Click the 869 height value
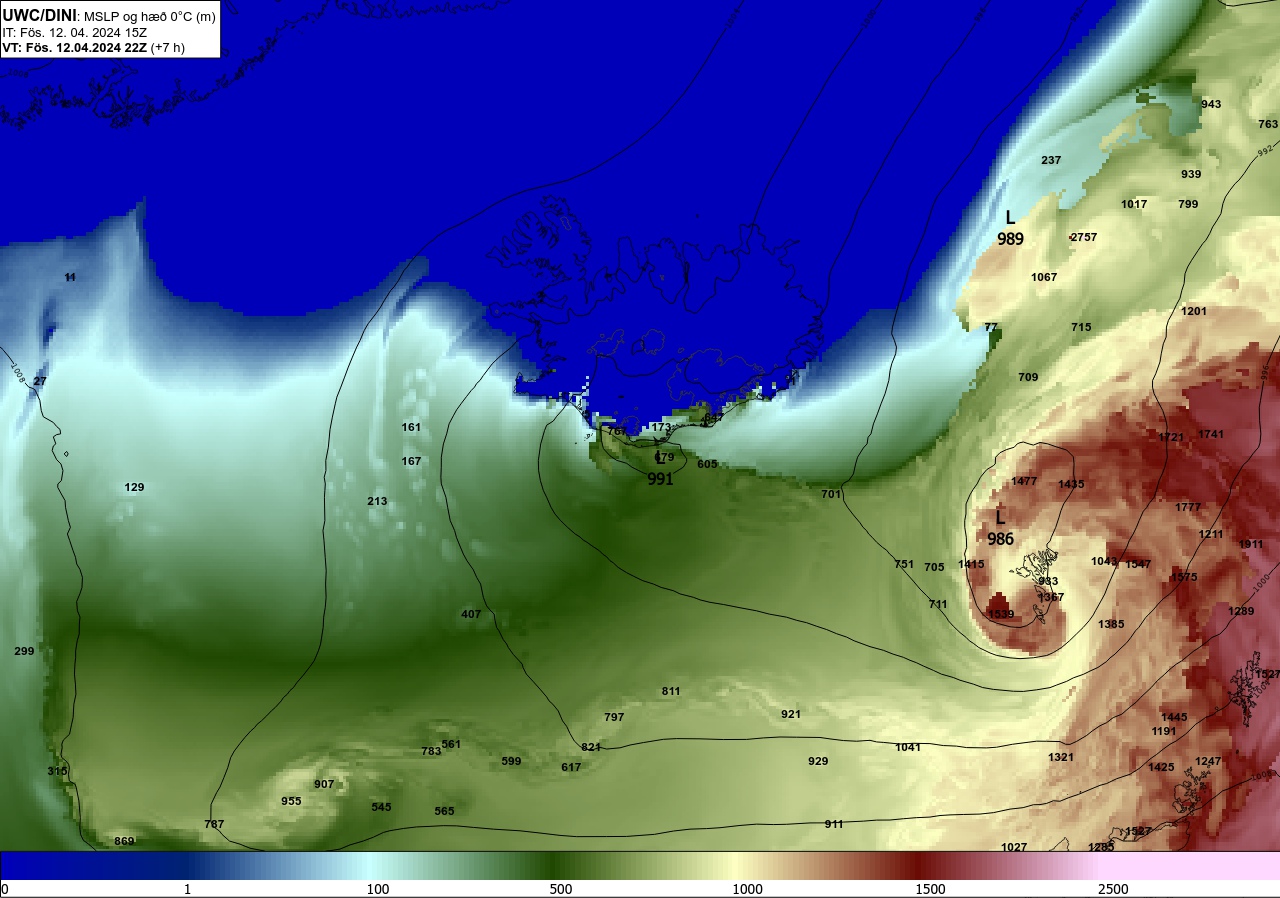The height and width of the screenshot is (898, 1280). click(124, 841)
